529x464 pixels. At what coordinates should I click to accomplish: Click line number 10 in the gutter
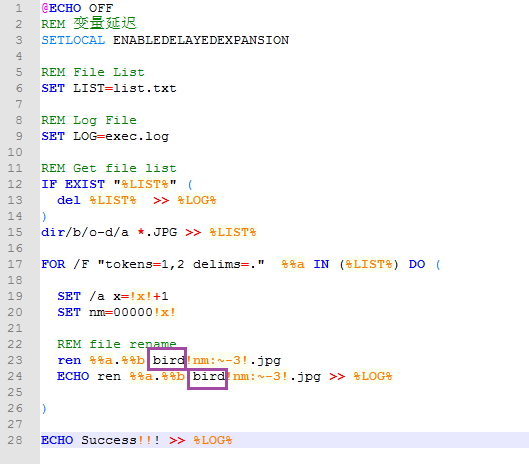pos(15,152)
